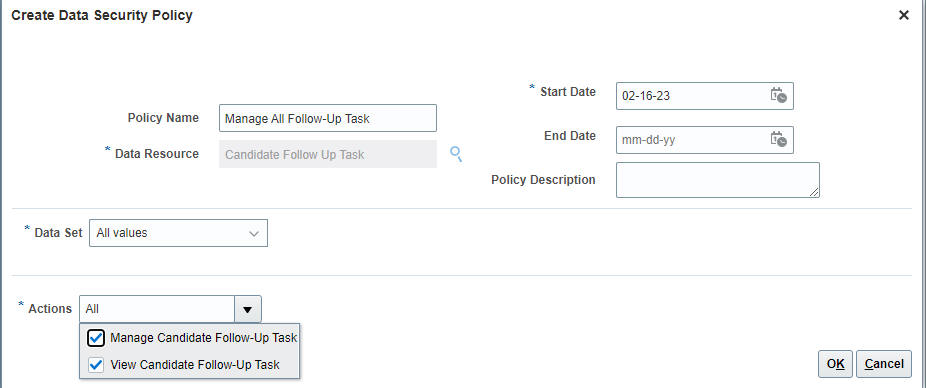Confirm the policy with the OK button
926x388 pixels.
(835, 364)
